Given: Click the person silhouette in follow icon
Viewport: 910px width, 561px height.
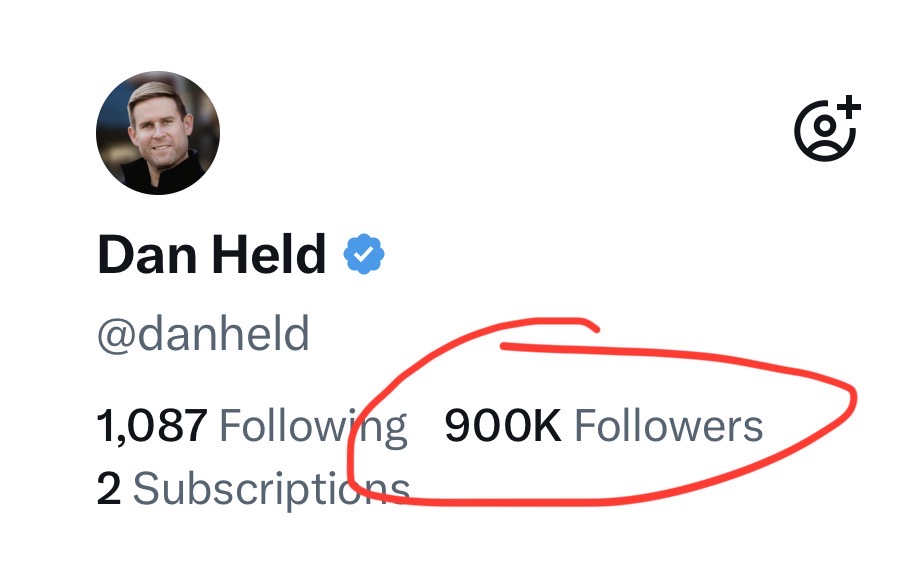Looking at the screenshot, I should coord(822,135).
